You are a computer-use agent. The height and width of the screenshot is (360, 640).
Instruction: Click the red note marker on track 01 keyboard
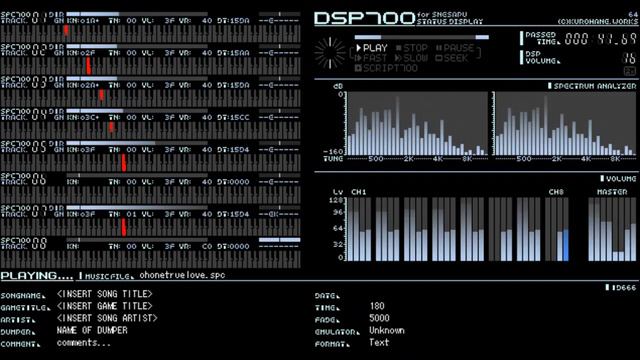(66, 30)
